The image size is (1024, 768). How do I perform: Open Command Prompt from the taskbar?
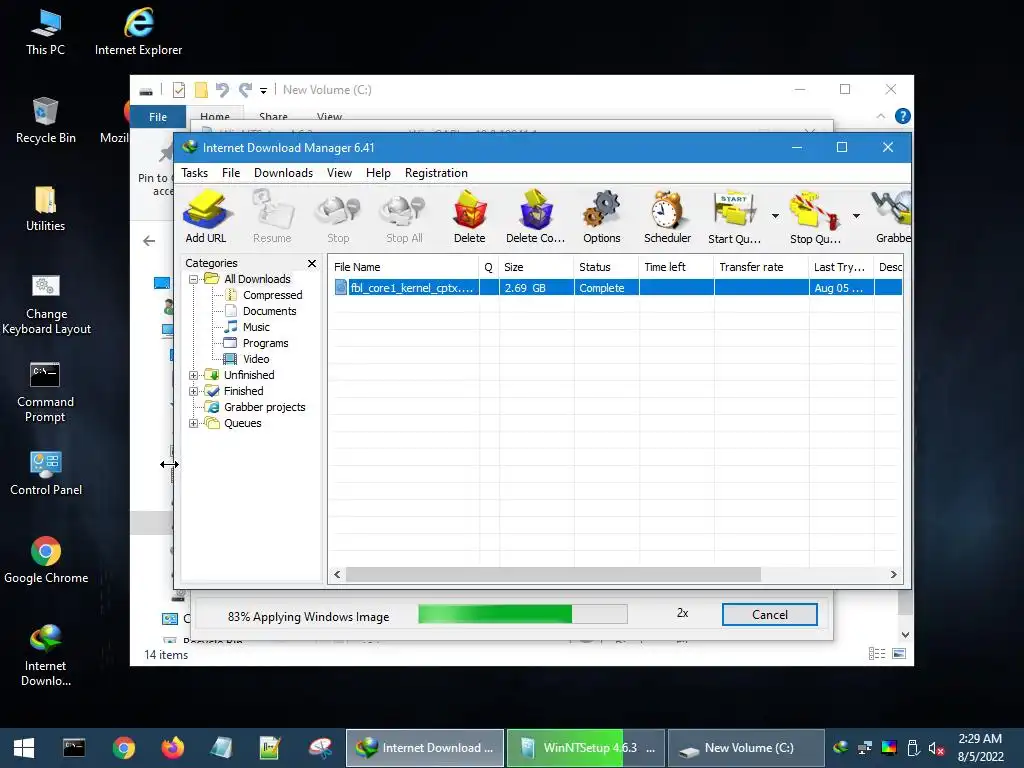pyautogui.click(x=74, y=748)
